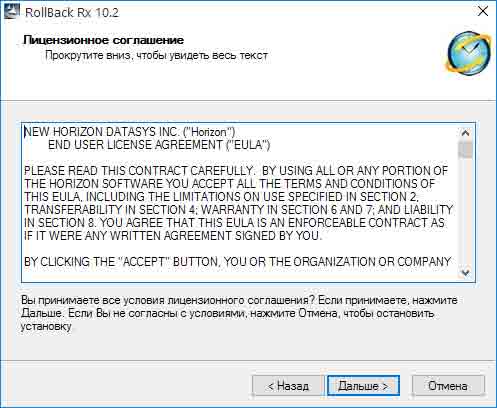The width and height of the screenshot is (497, 408).
Task: Click the Лицензионное соглашение heading
Action: tap(103, 40)
